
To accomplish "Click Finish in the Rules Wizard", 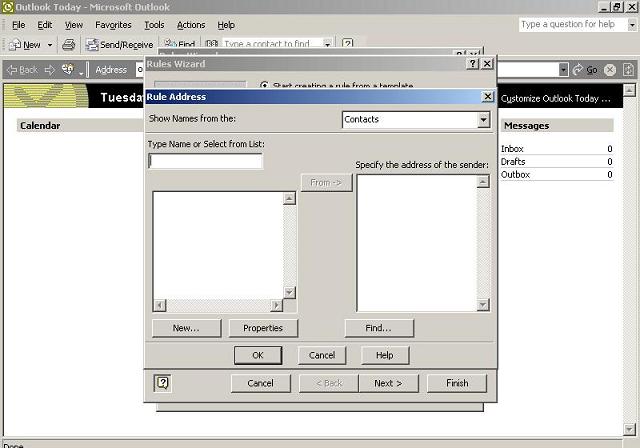I will click(x=457, y=384).
